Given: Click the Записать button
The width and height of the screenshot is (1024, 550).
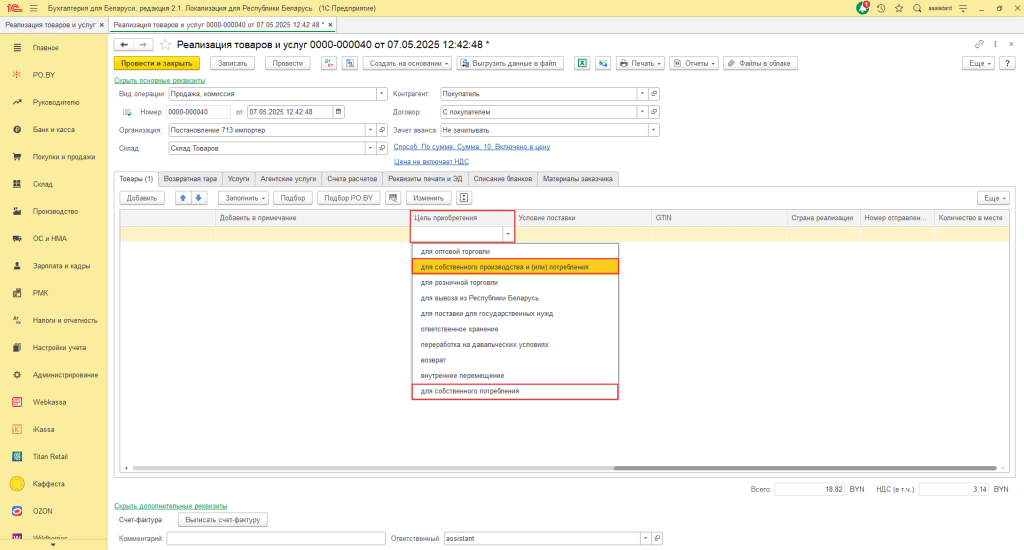Looking at the screenshot, I should pos(232,63).
